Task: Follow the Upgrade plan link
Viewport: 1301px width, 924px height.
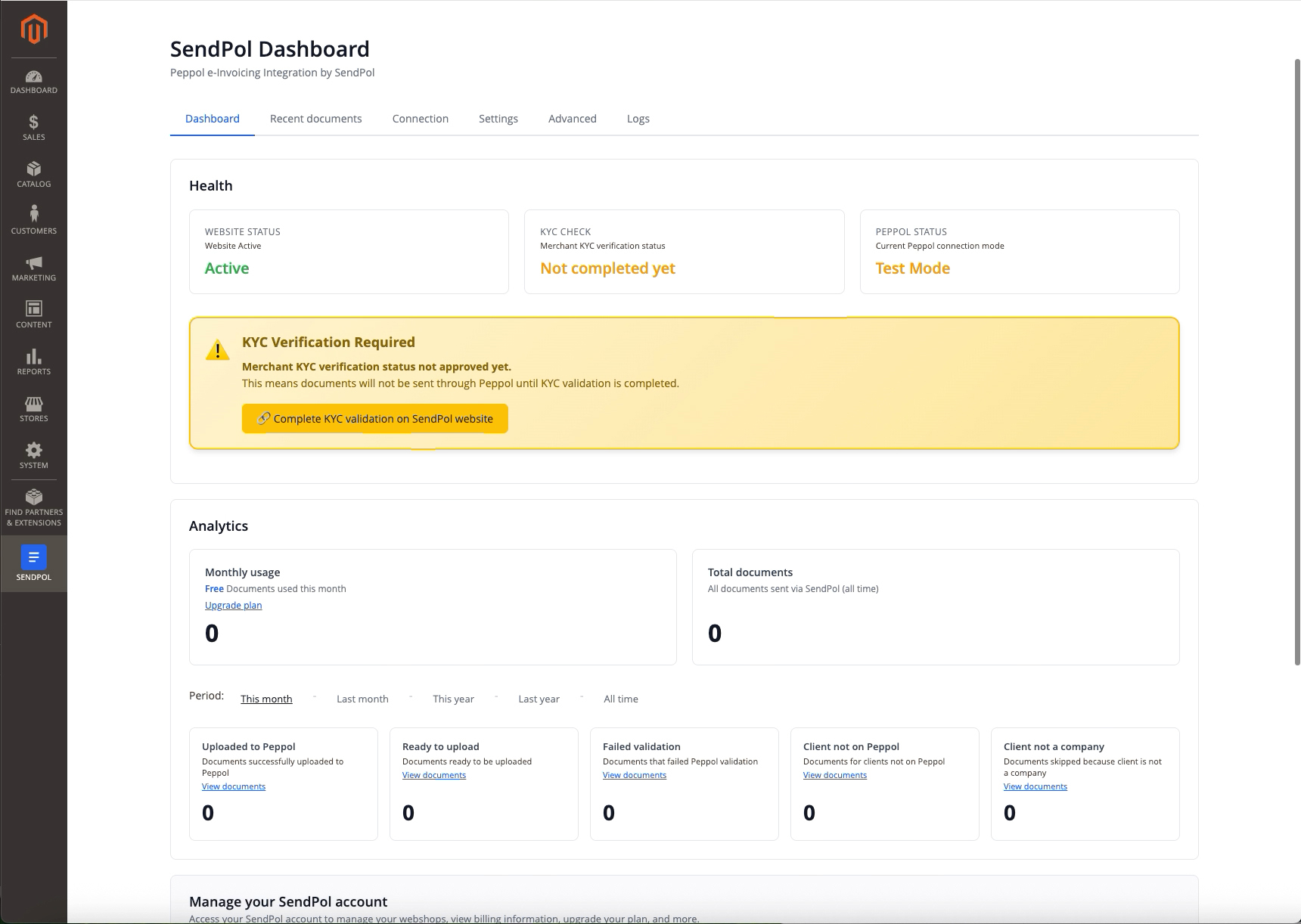Action: pyautogui.click(x=233, y=606)
